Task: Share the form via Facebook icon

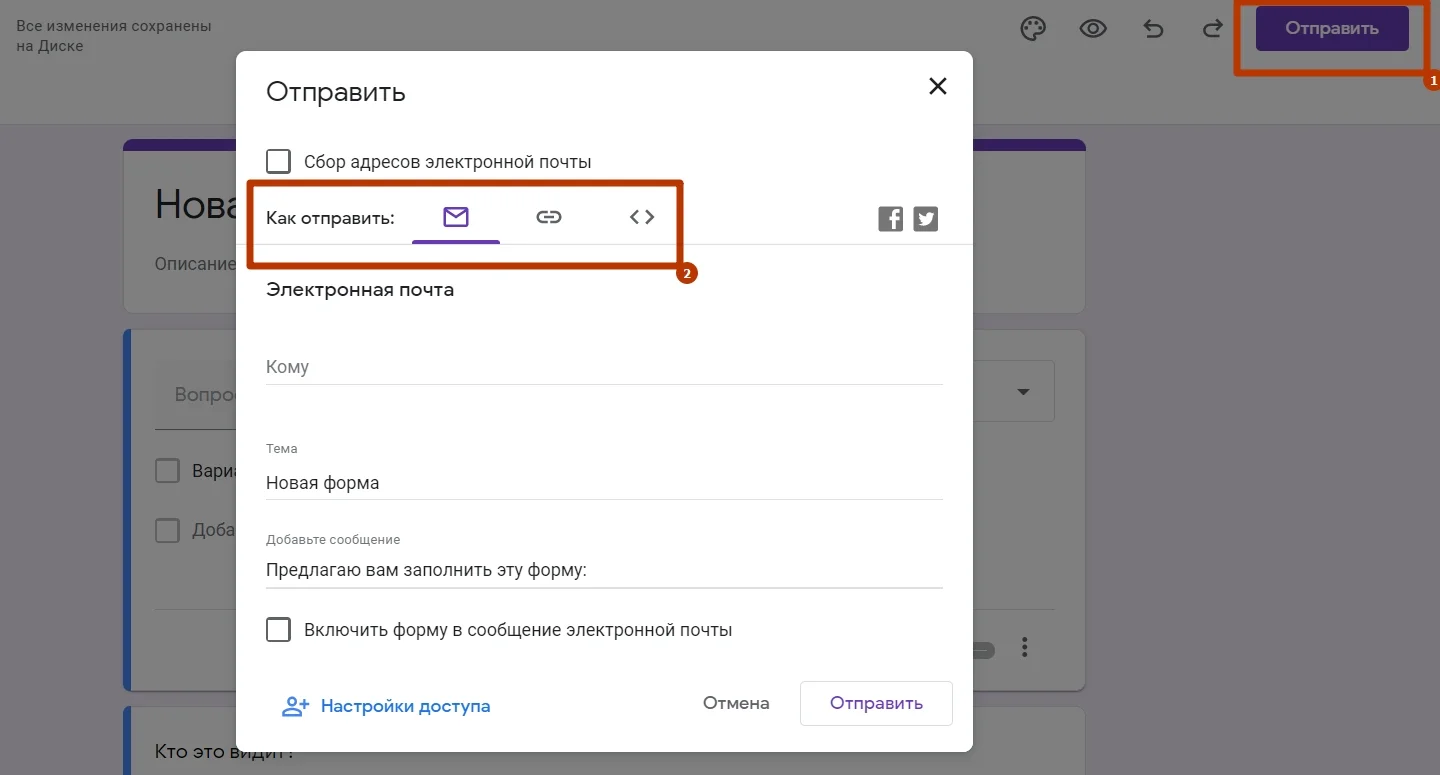Action: (890, 218)
